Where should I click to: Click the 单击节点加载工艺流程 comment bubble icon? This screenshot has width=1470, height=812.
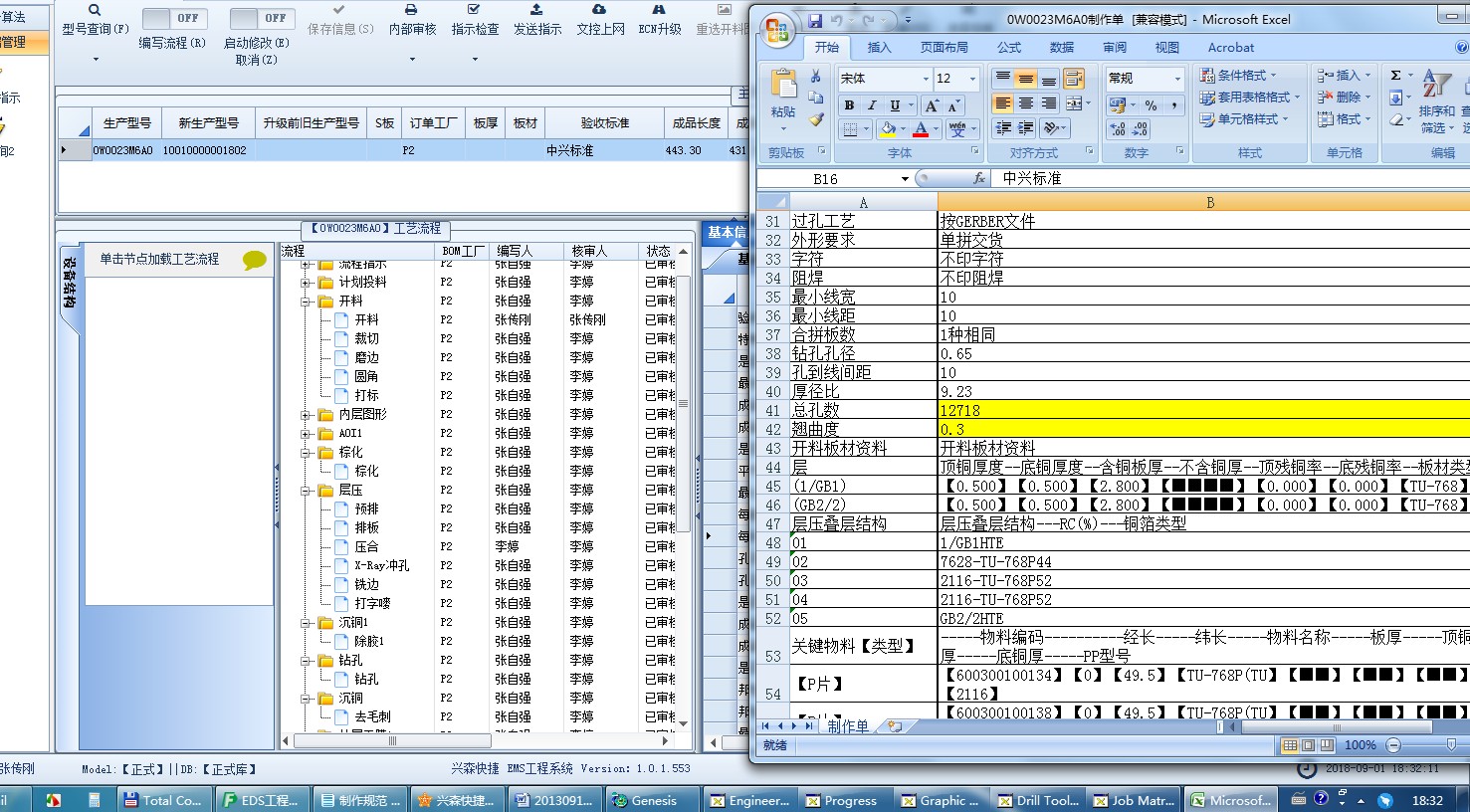coord(255,260)
